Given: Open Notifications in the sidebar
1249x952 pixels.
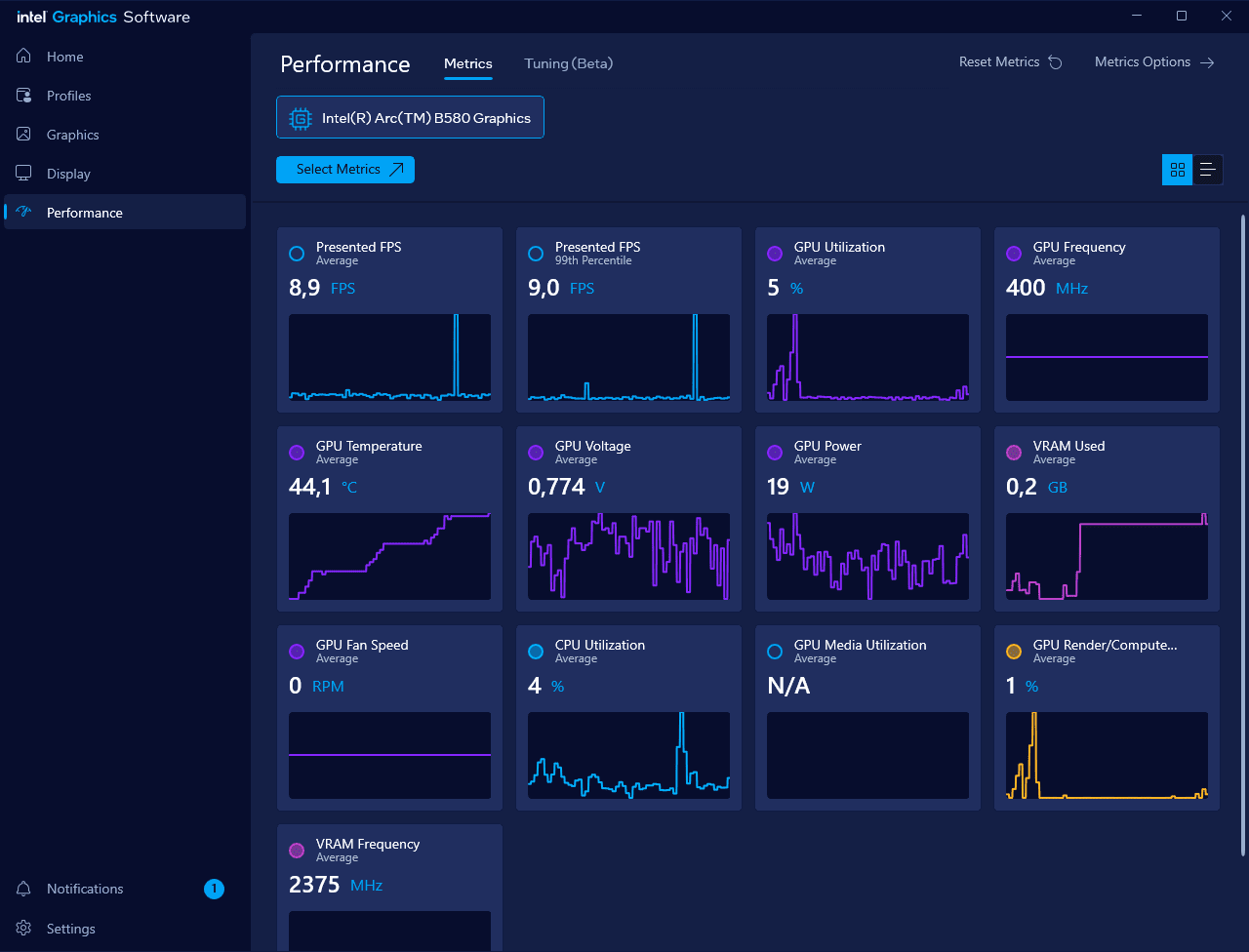Looking at the screenshot, I should [125, 889].
